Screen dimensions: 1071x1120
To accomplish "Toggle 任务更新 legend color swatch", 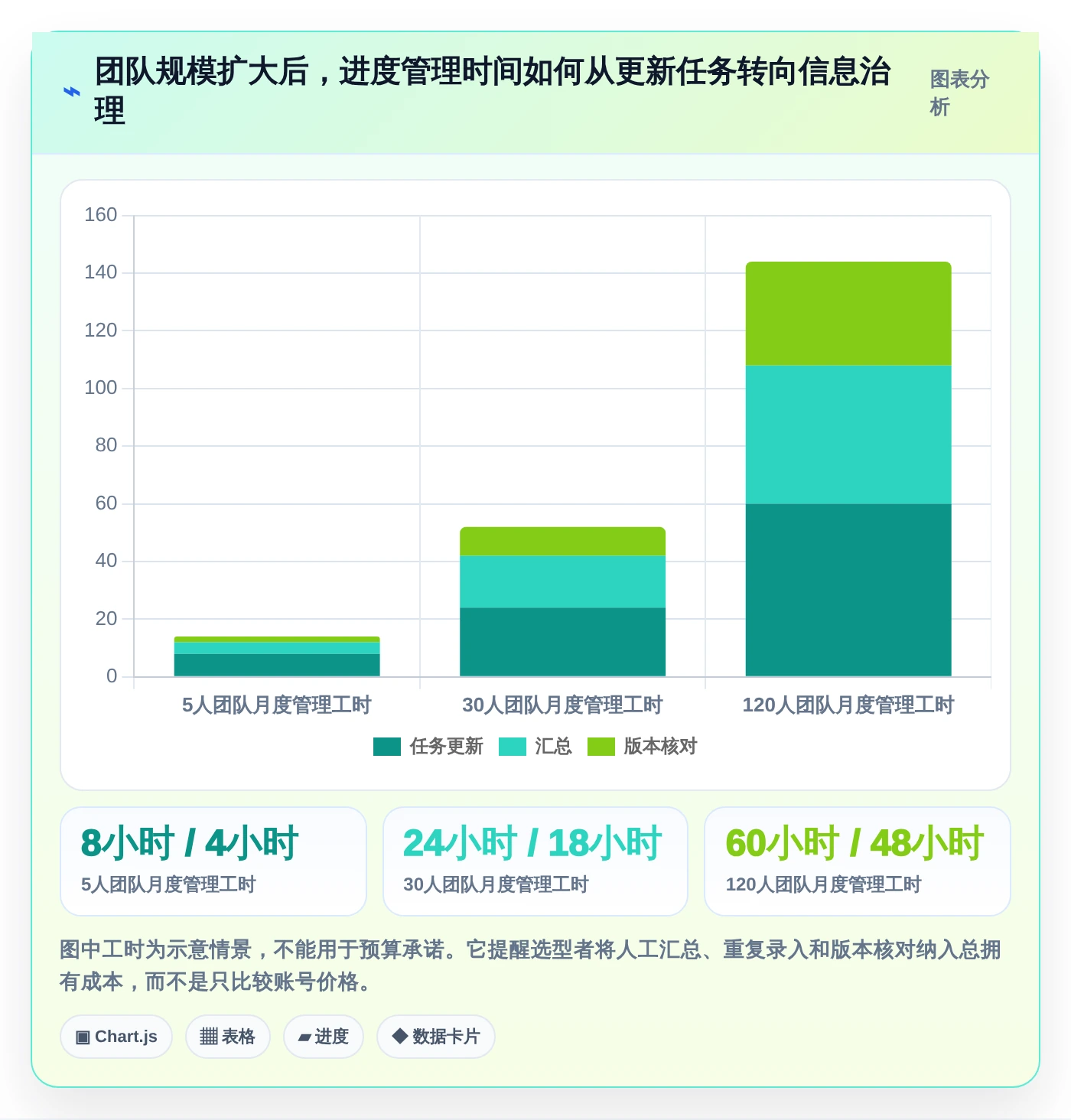I will (x=387, y=747).
